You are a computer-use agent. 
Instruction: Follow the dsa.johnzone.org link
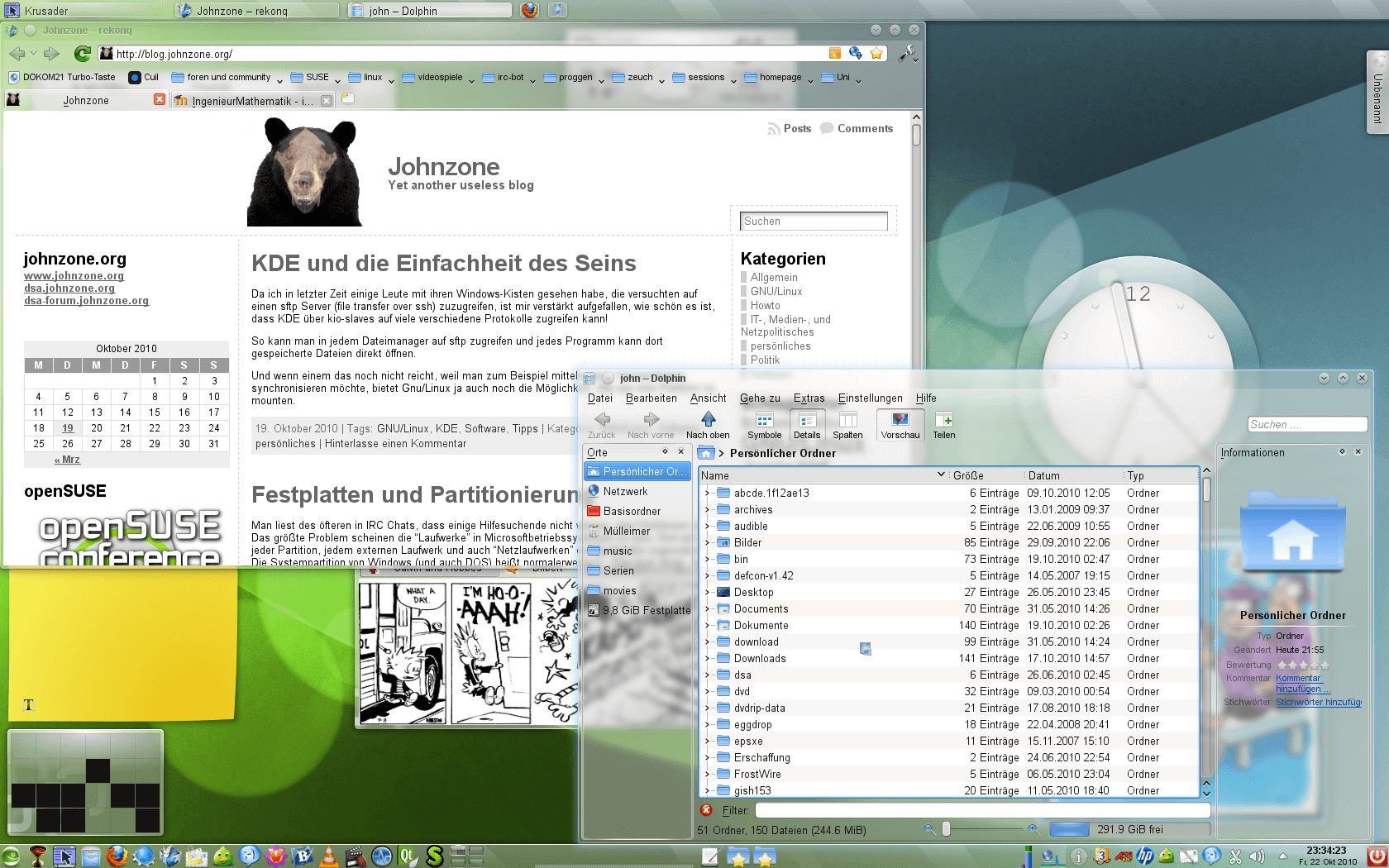click(69, 288)
